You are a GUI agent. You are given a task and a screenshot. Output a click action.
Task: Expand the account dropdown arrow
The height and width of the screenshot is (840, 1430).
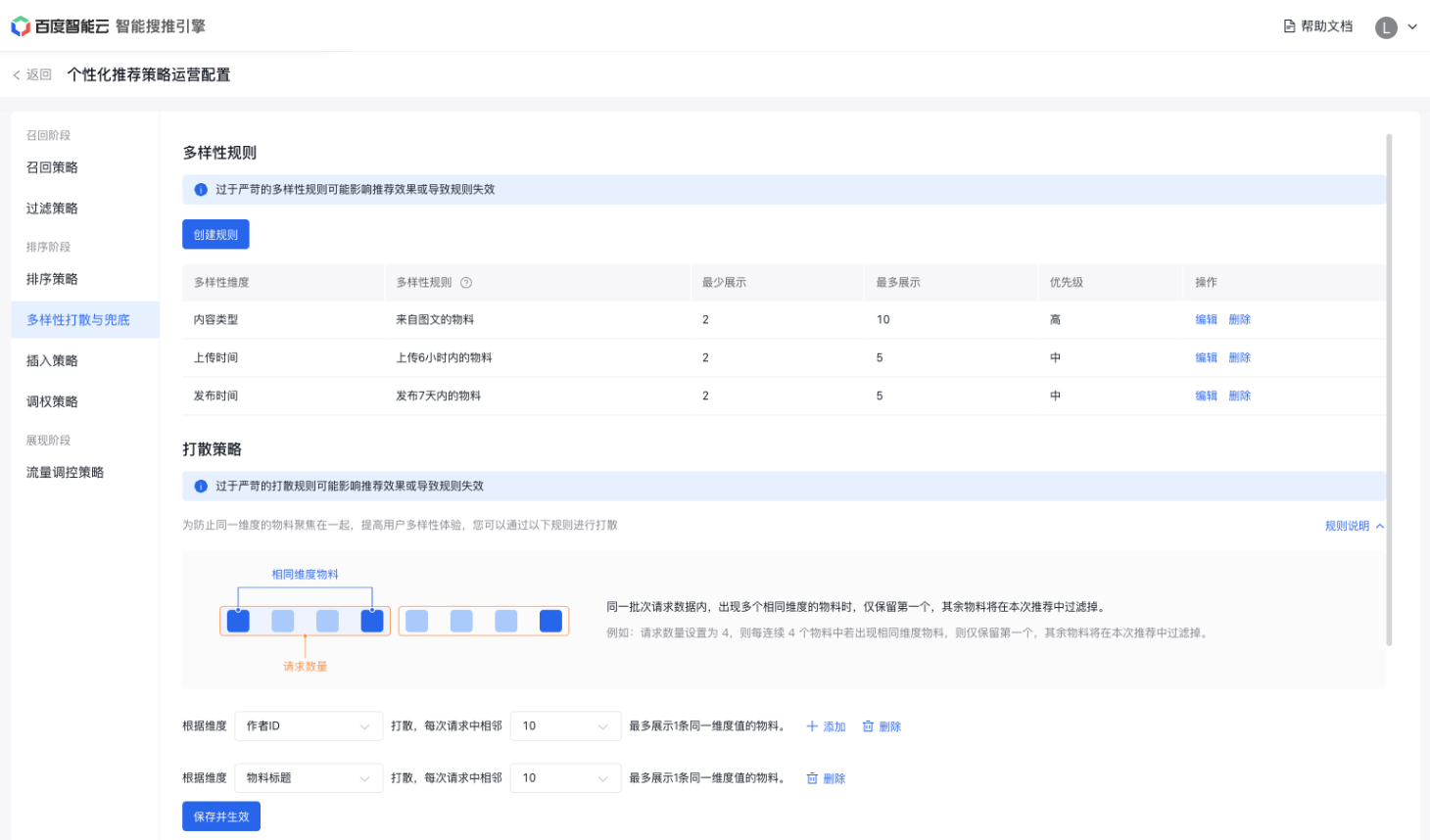[x=1412, y=27]
